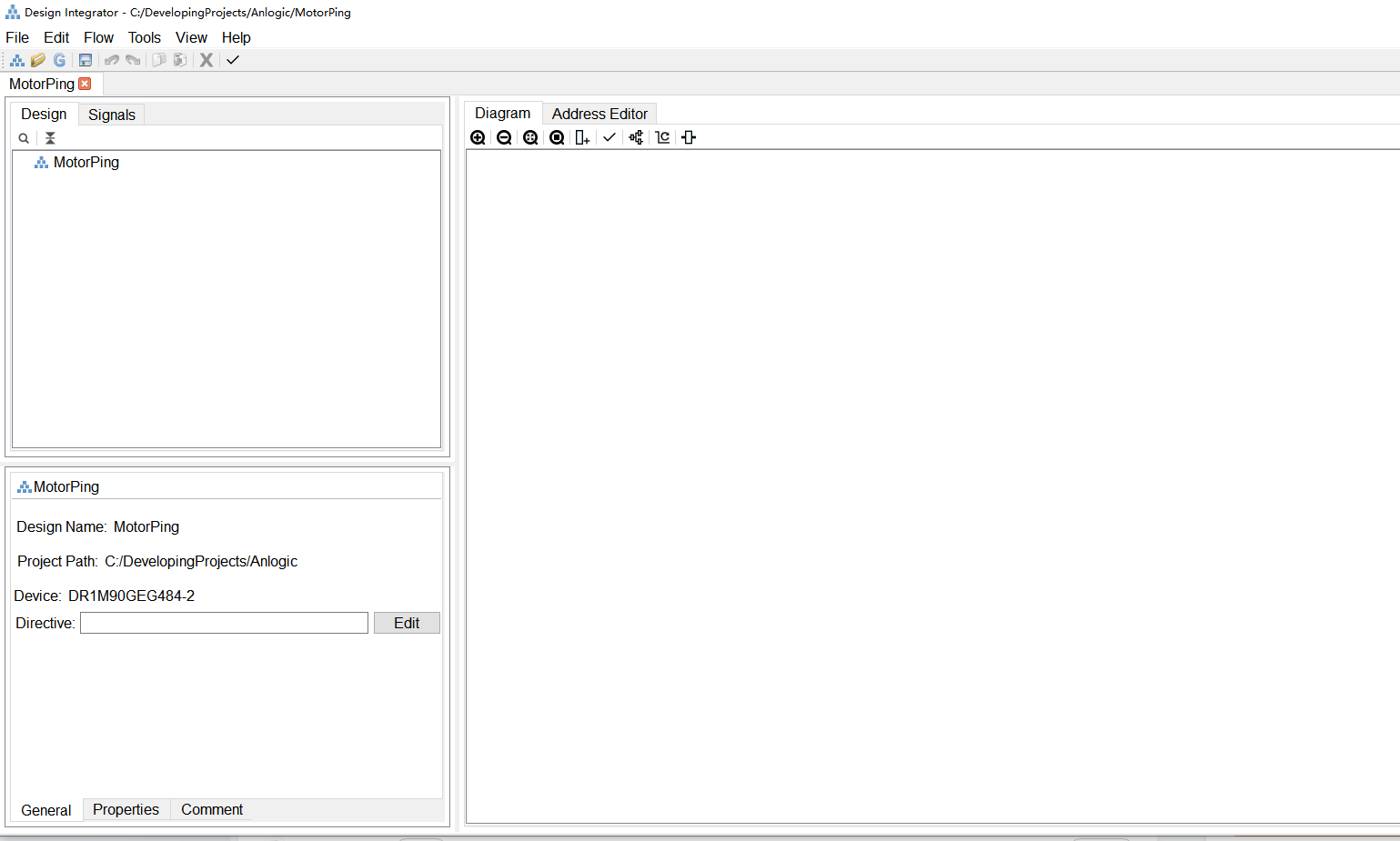Click inside the Directive input field
Viewport: 1400px width, 841px height.
click(x=224, y=623)
